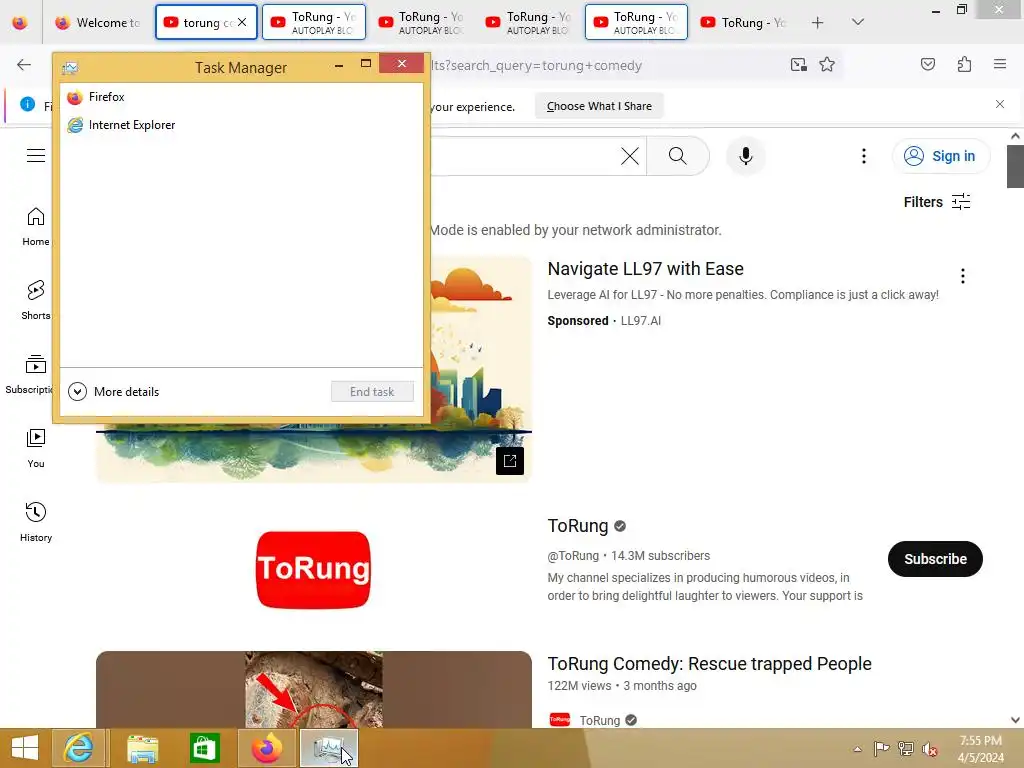Open the ToRung channel logo
This screenshot has width=1024, height=768.
pos(313,569)
